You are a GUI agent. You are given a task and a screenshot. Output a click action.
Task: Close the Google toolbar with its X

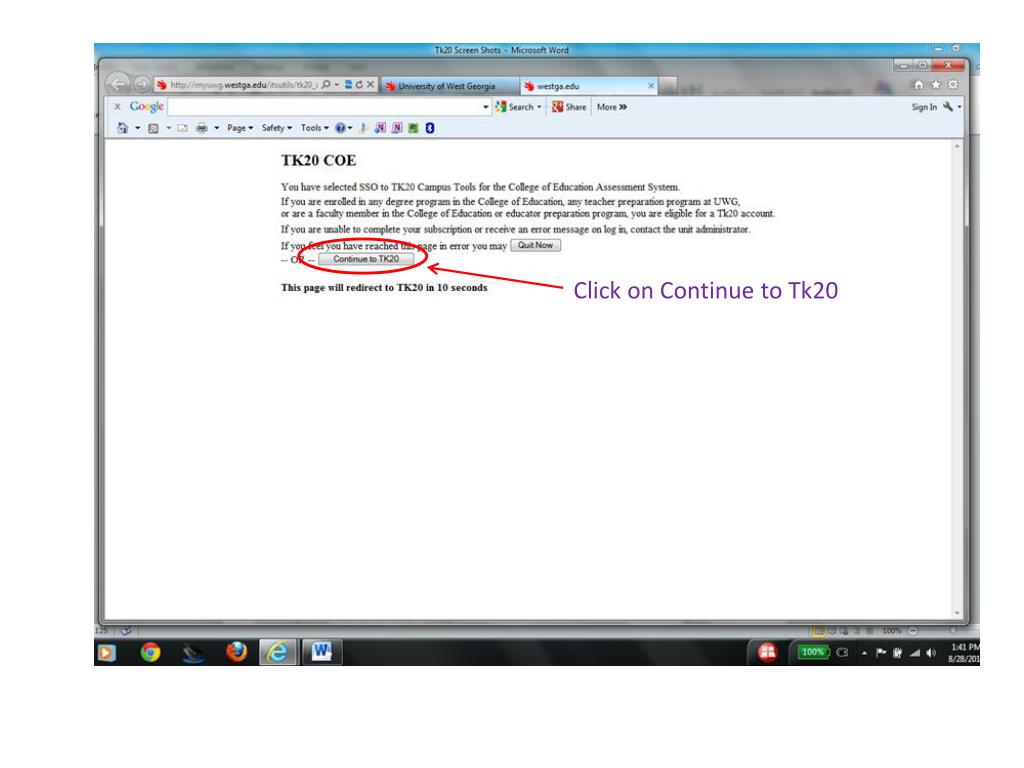pos(118,106)
